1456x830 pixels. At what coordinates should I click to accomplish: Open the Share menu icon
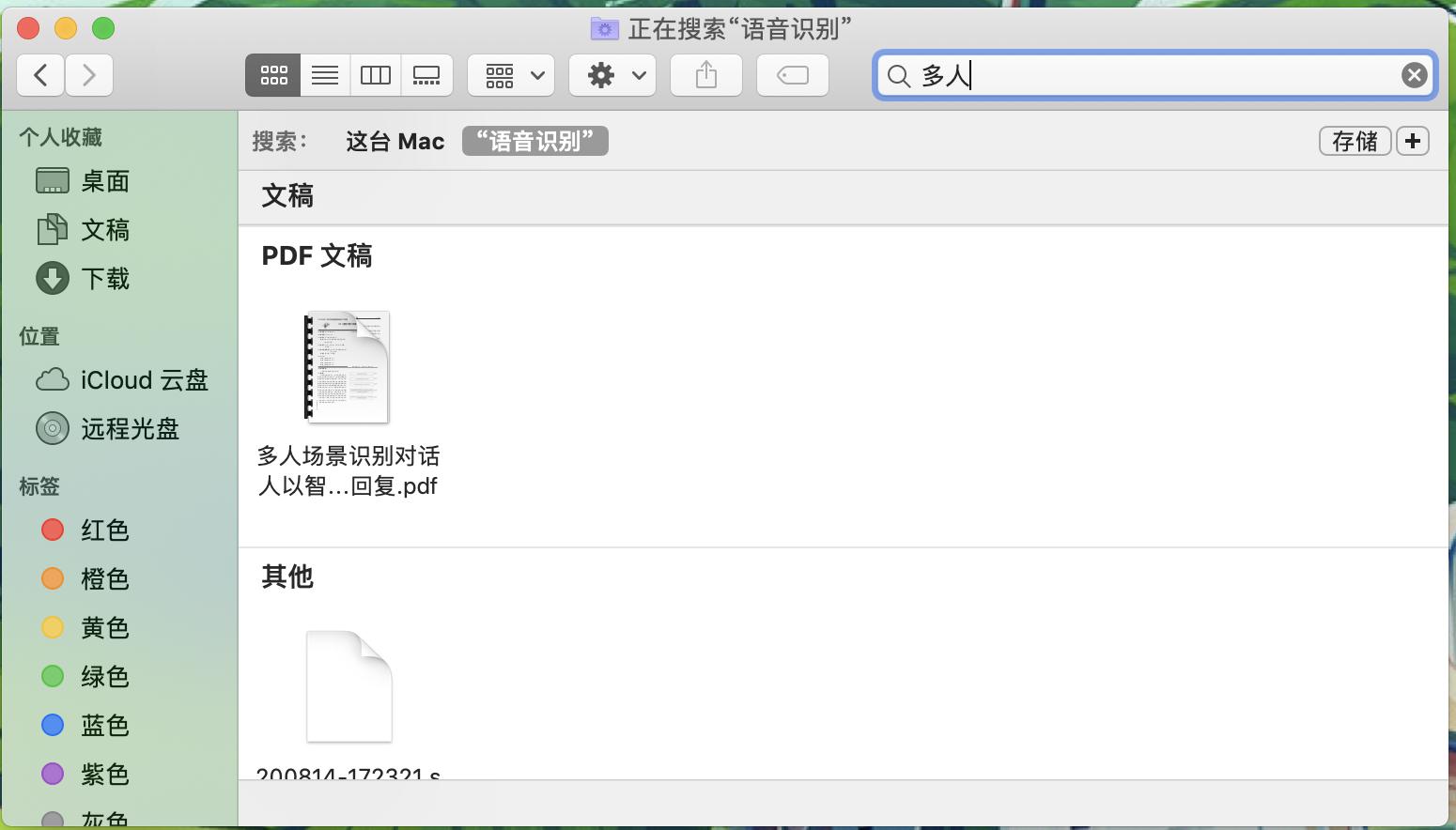pos(705,75)
